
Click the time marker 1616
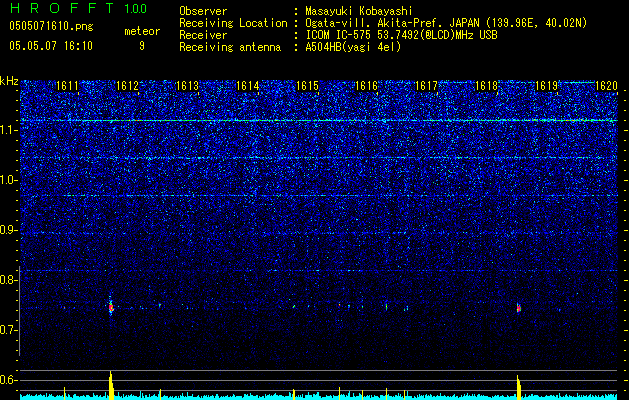367,86
